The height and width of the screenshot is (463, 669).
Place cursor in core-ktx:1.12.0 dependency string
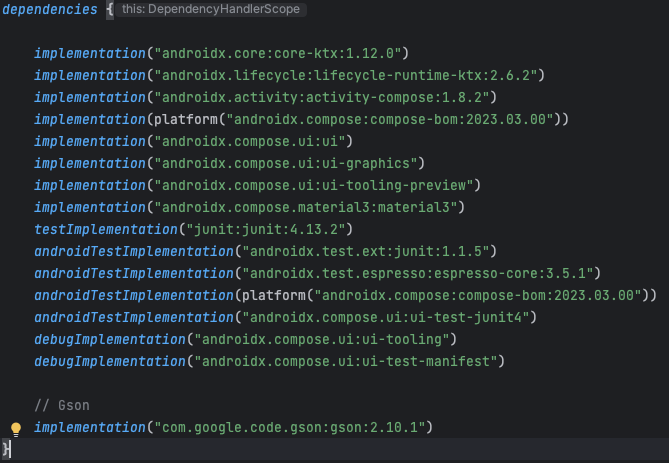(x=277, y=53)
